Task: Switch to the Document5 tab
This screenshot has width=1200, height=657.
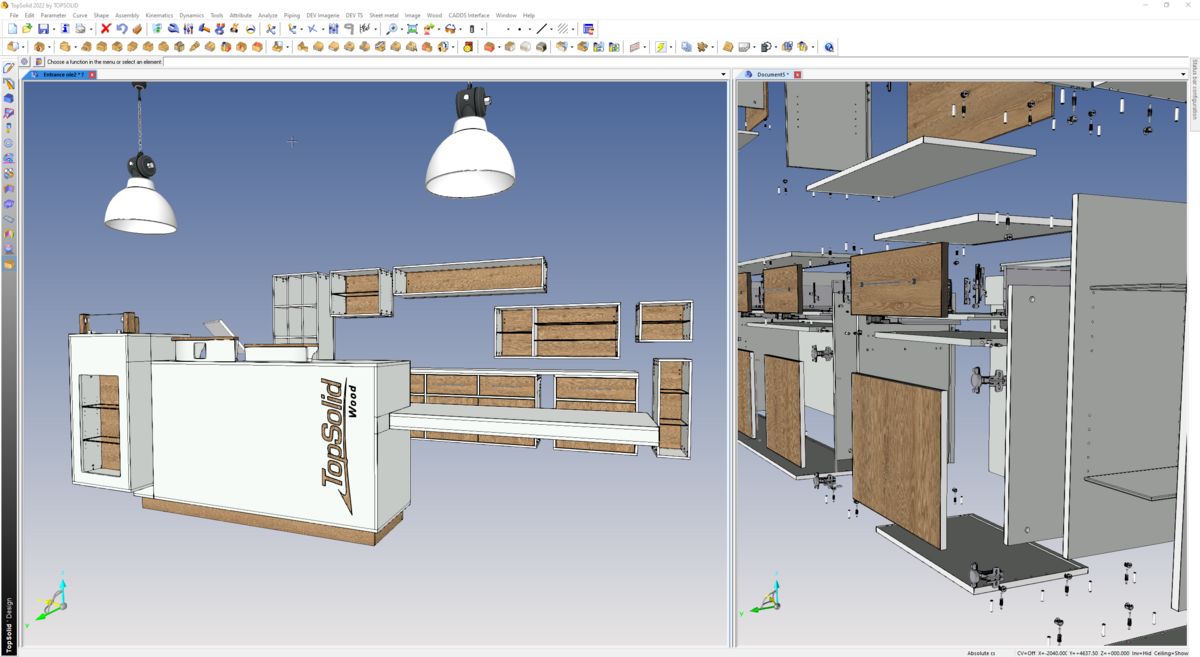Action: pos(771,74)
